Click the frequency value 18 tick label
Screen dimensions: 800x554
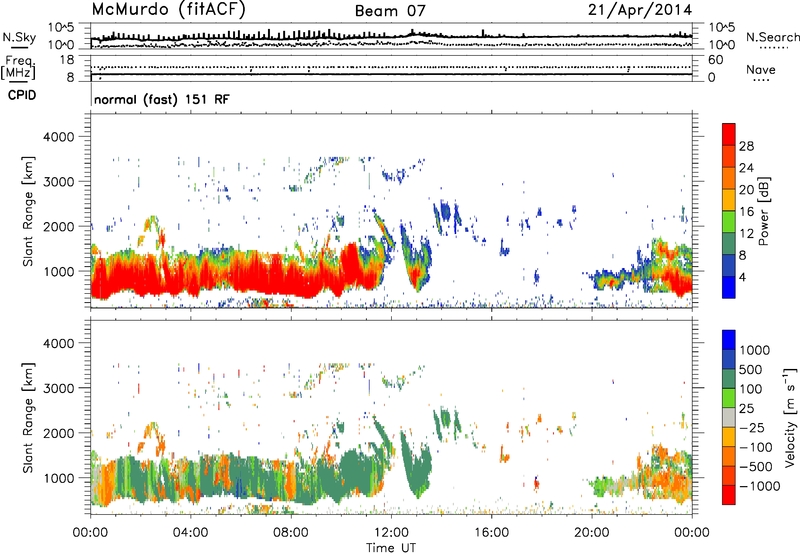coord(67,60)
